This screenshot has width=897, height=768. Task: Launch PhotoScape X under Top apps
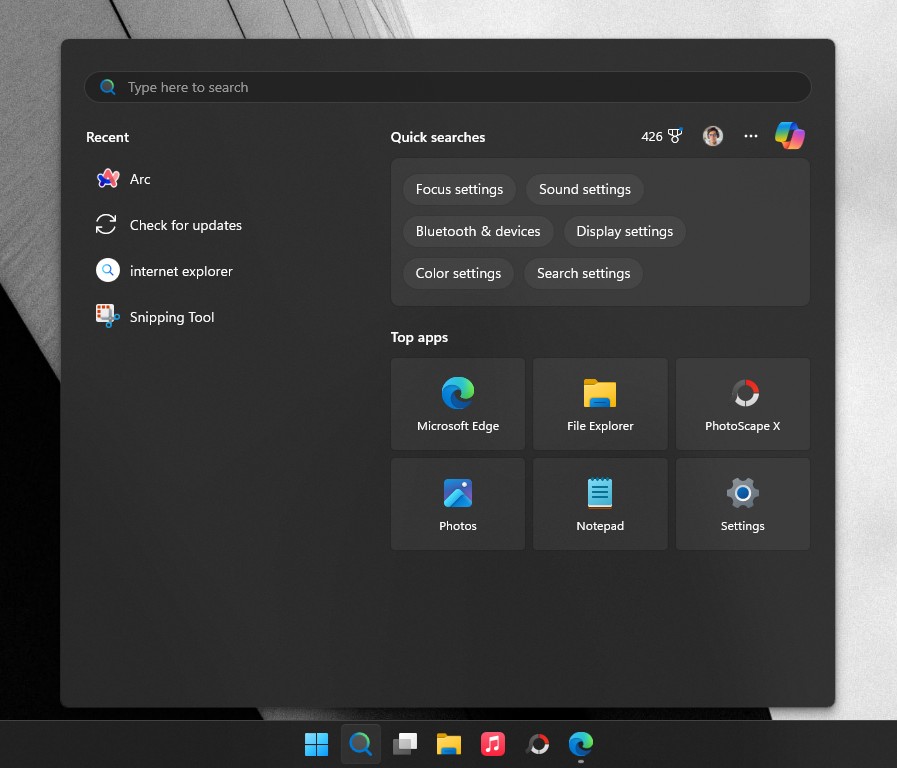pyautogui.click(x=742, y=404)
